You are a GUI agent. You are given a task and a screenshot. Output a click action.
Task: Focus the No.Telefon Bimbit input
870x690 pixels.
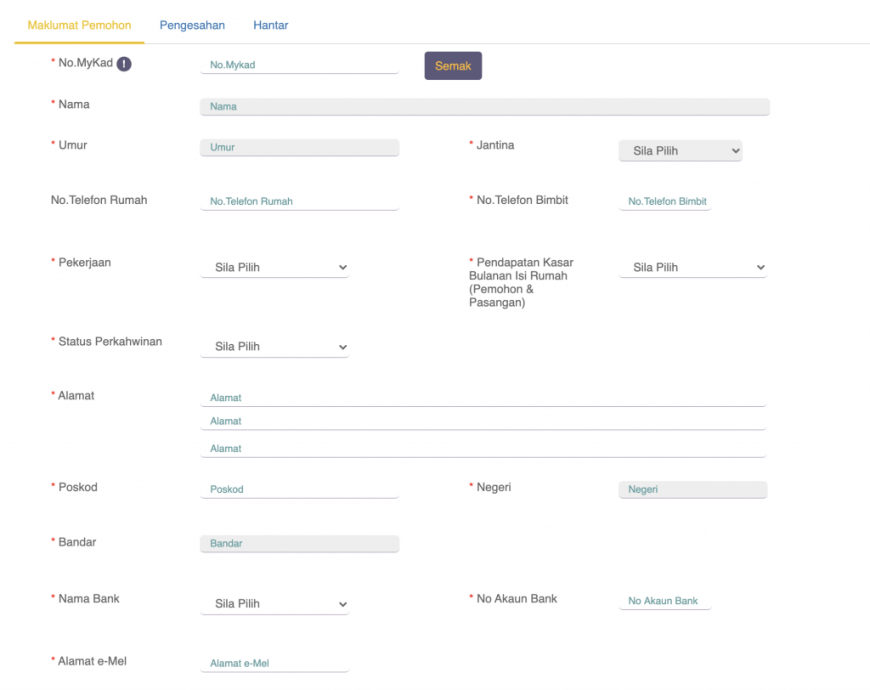click(665, 201)
